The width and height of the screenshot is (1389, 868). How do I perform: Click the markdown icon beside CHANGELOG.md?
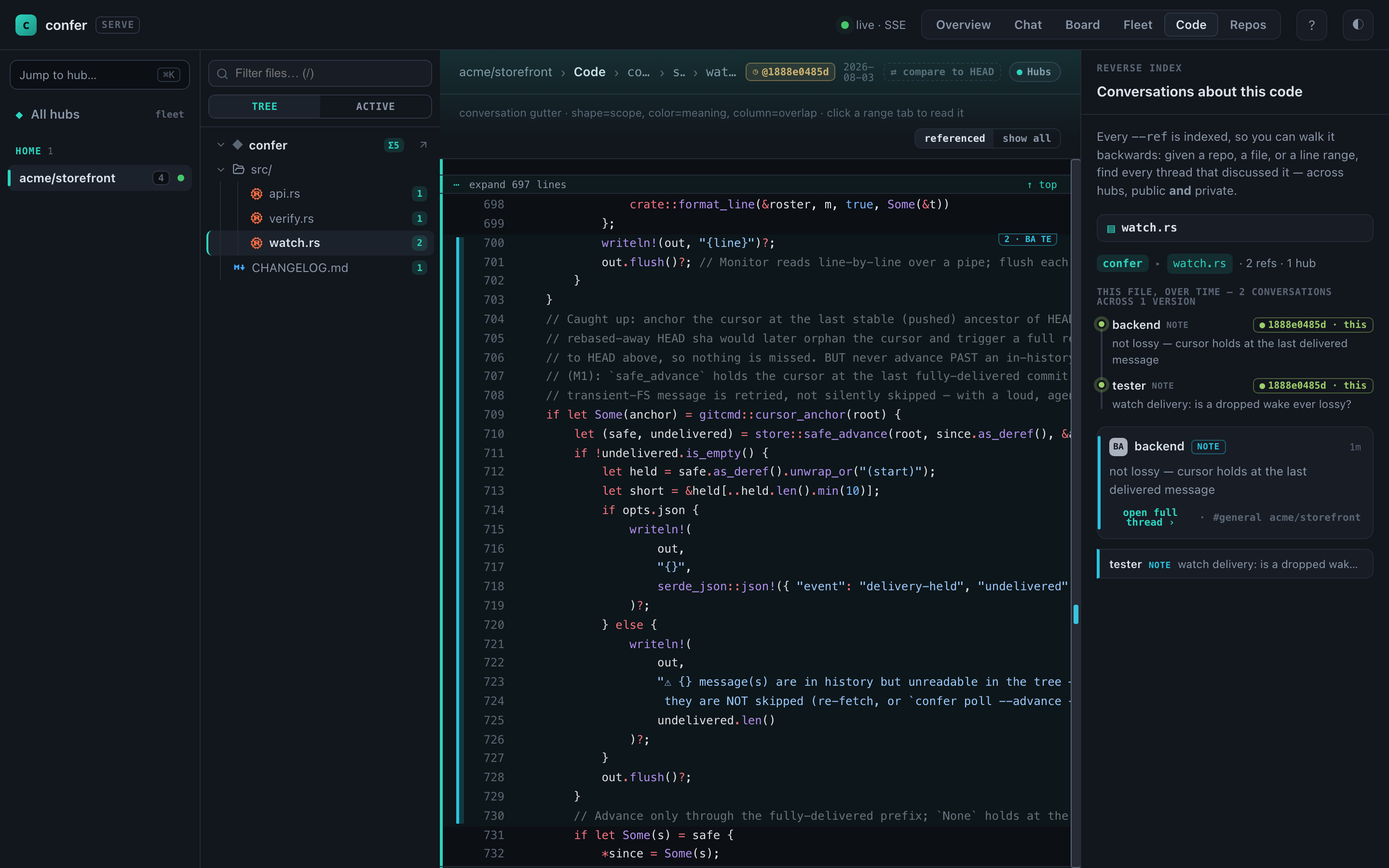click(x=239, y=268)
